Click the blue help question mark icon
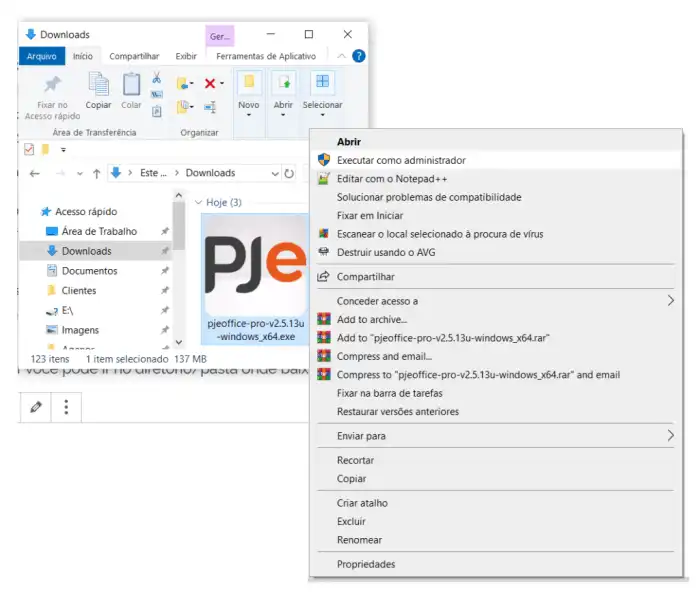 (x=358, y=56)
